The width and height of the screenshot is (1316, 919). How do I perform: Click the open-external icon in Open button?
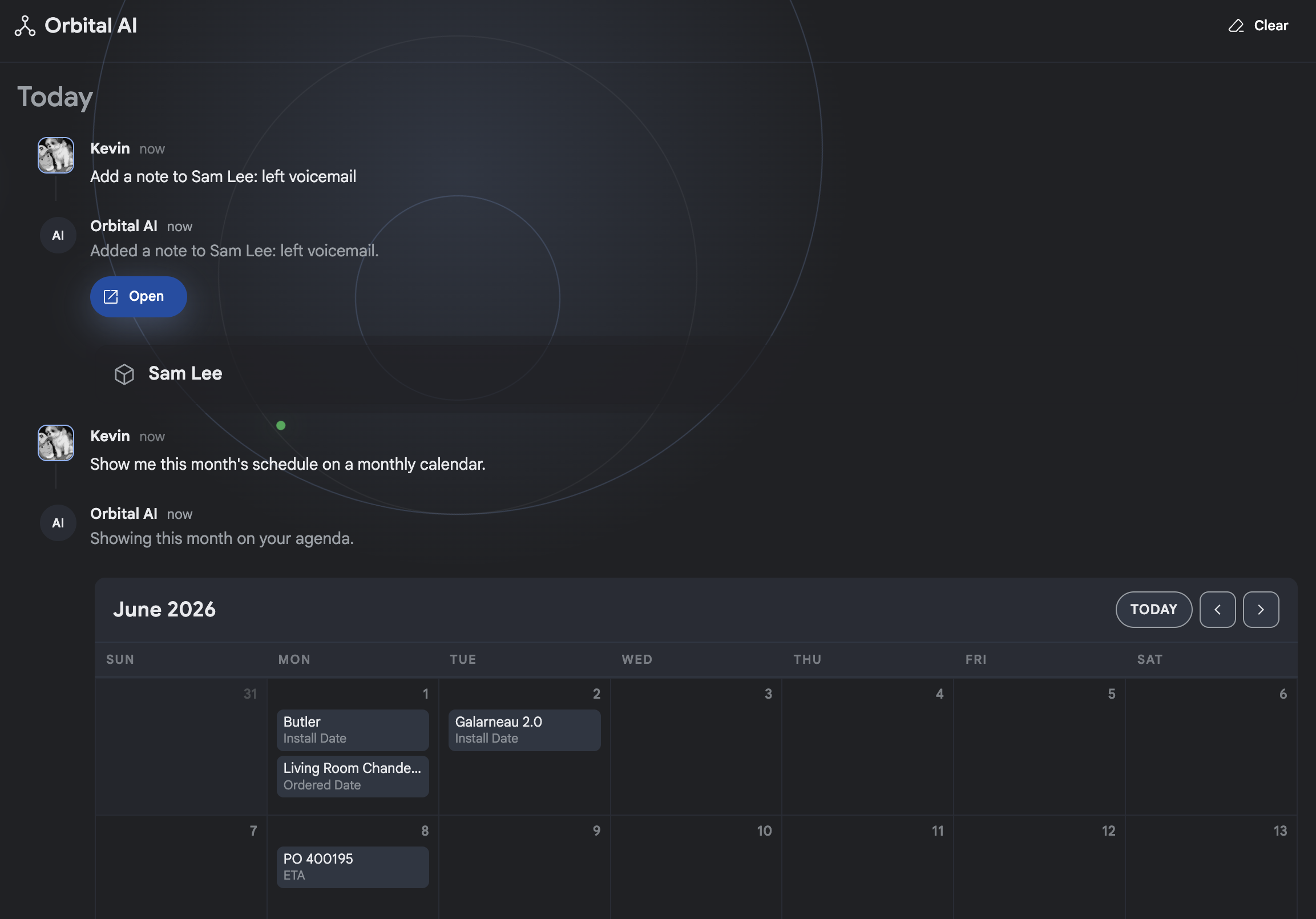[111, 296]
